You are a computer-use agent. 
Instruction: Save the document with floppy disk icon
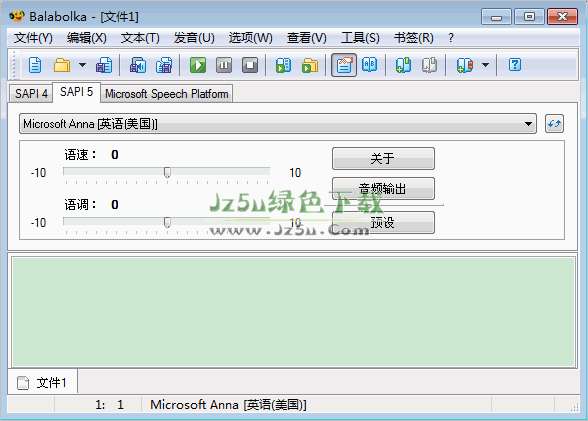[104, 65]
